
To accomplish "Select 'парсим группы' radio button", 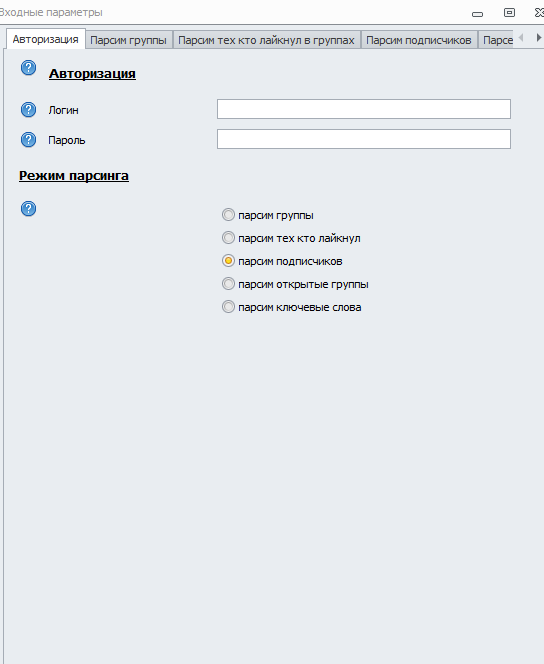I will tap(228, 215).
